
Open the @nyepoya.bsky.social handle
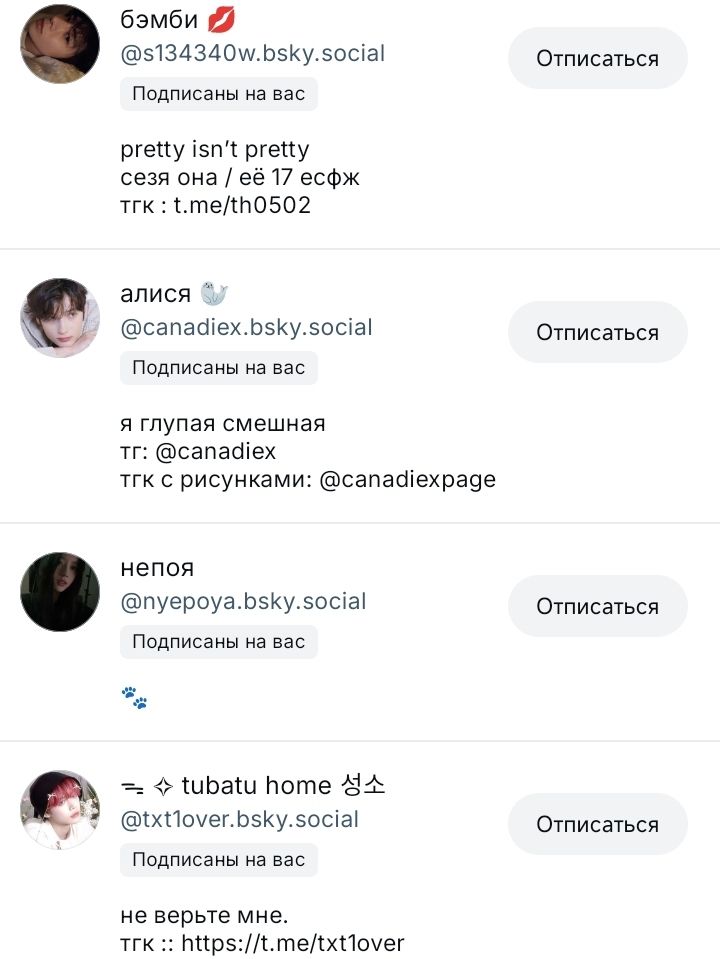(243, 601)
